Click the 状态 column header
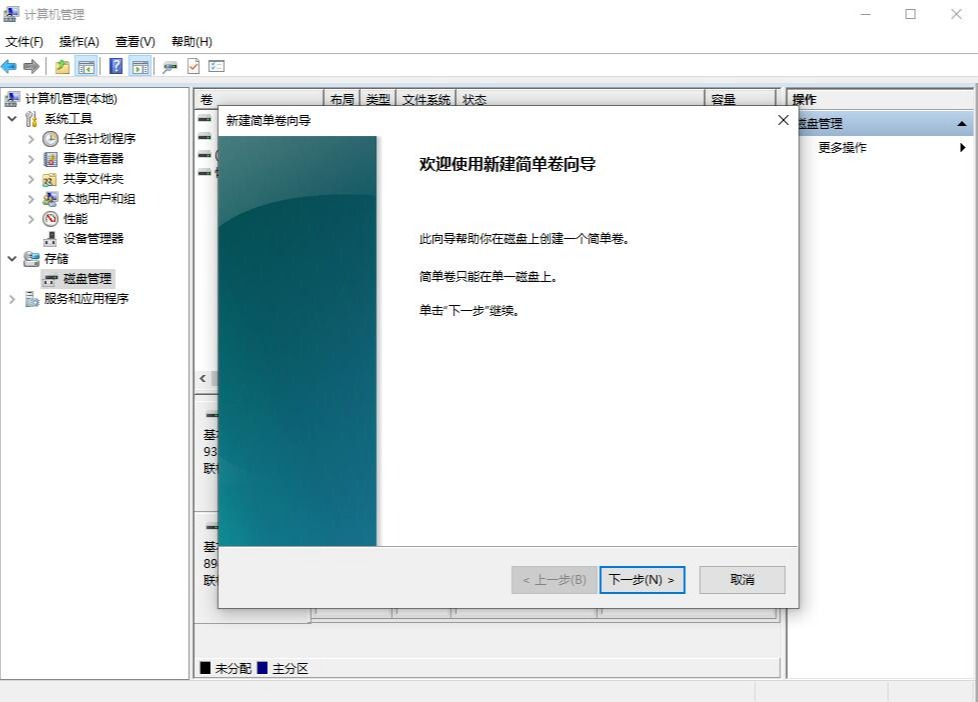The image size is (978, 702). (580, 99)
